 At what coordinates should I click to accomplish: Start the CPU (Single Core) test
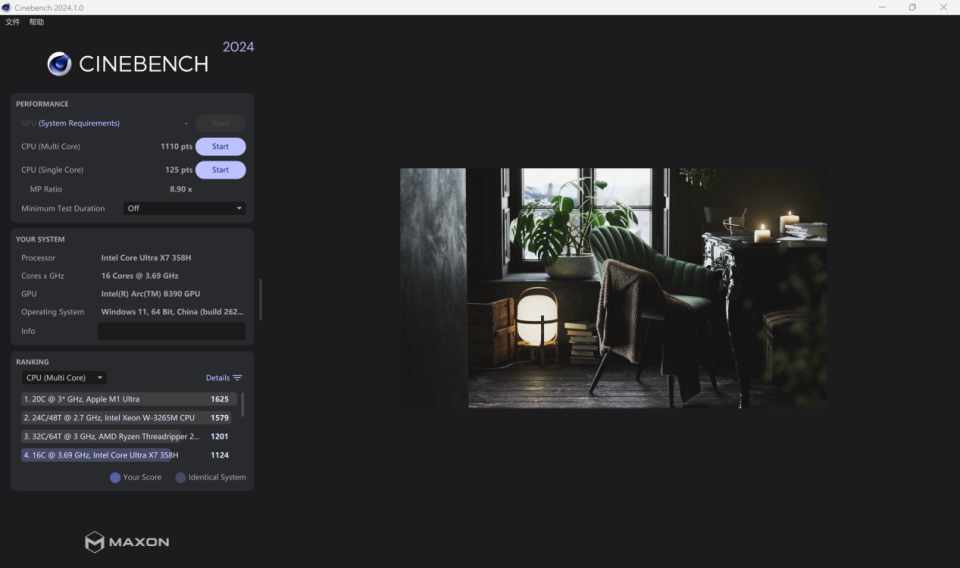coord(220,170)
